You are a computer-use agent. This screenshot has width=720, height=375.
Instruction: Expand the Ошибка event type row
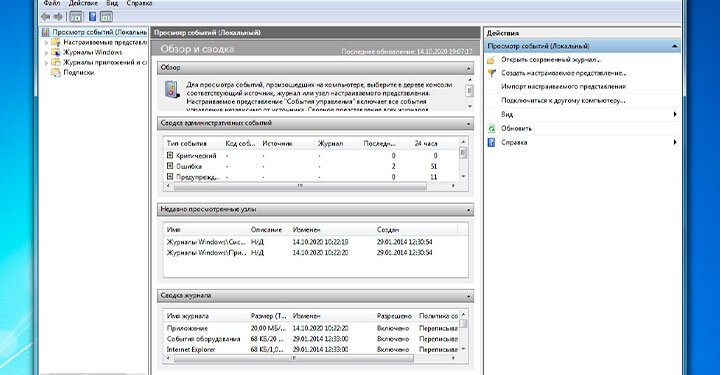tap(170, 166)
